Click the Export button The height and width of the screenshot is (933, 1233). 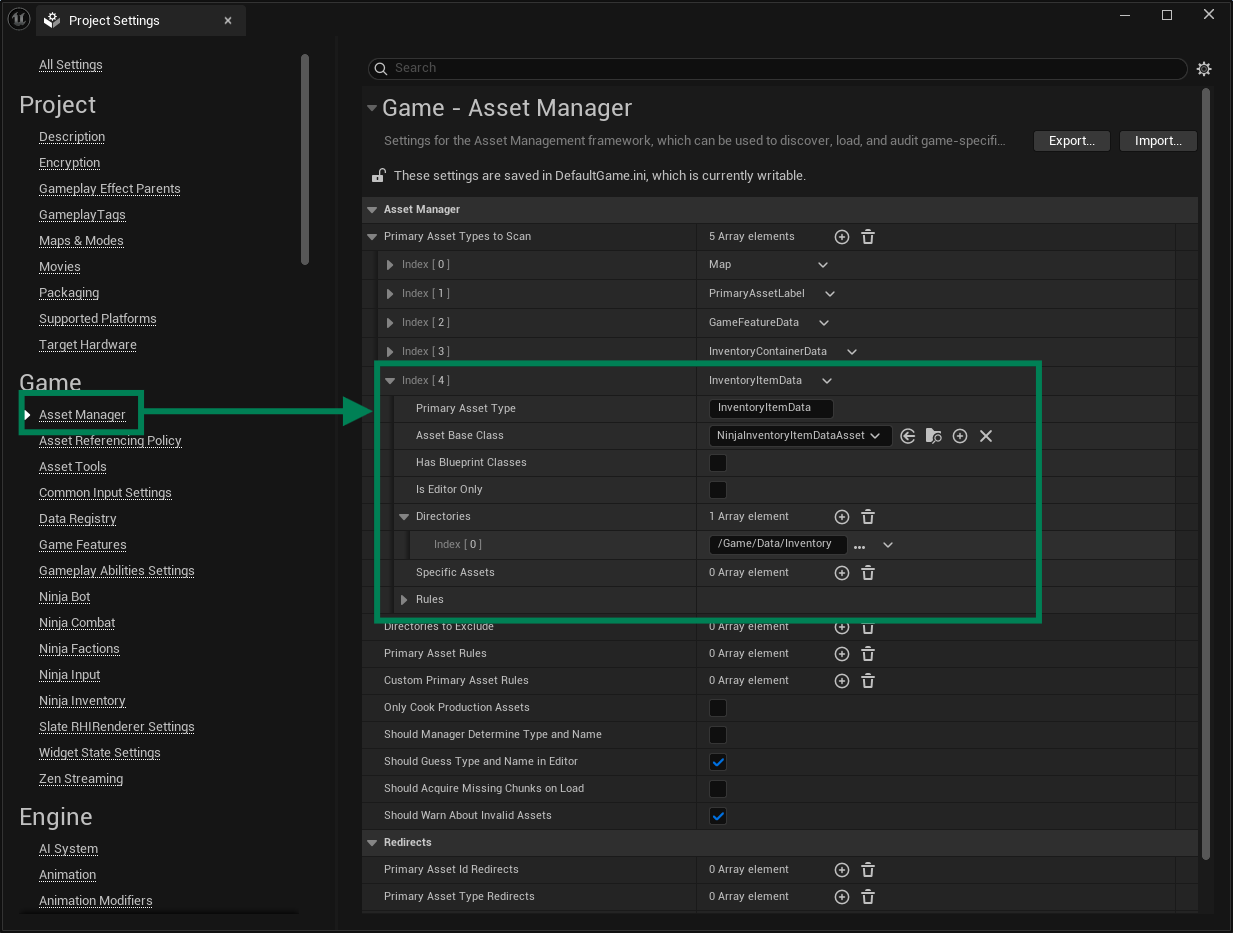(1071, 140)
